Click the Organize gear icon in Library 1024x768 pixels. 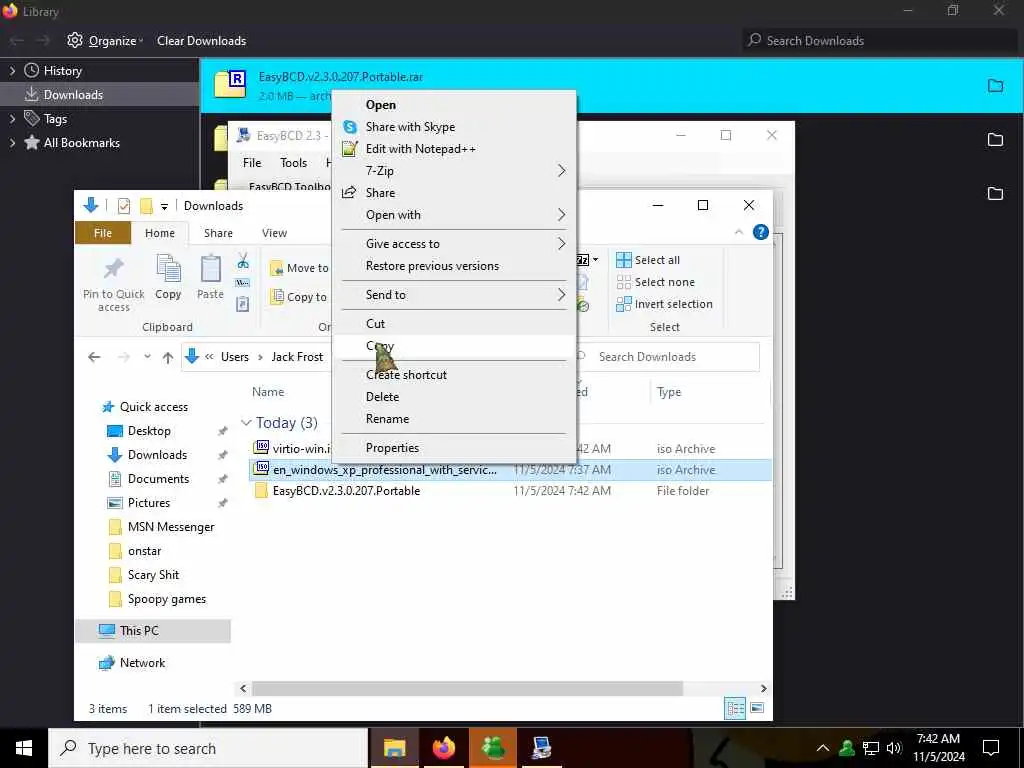[x=75, y=40]
